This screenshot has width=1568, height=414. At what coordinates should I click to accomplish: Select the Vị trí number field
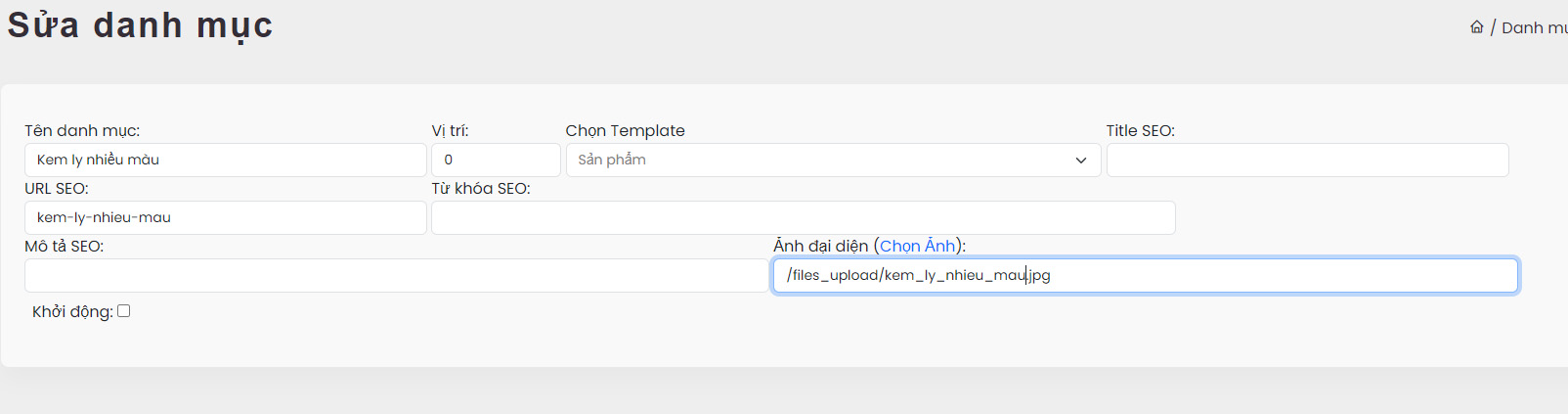coord(496,160)
